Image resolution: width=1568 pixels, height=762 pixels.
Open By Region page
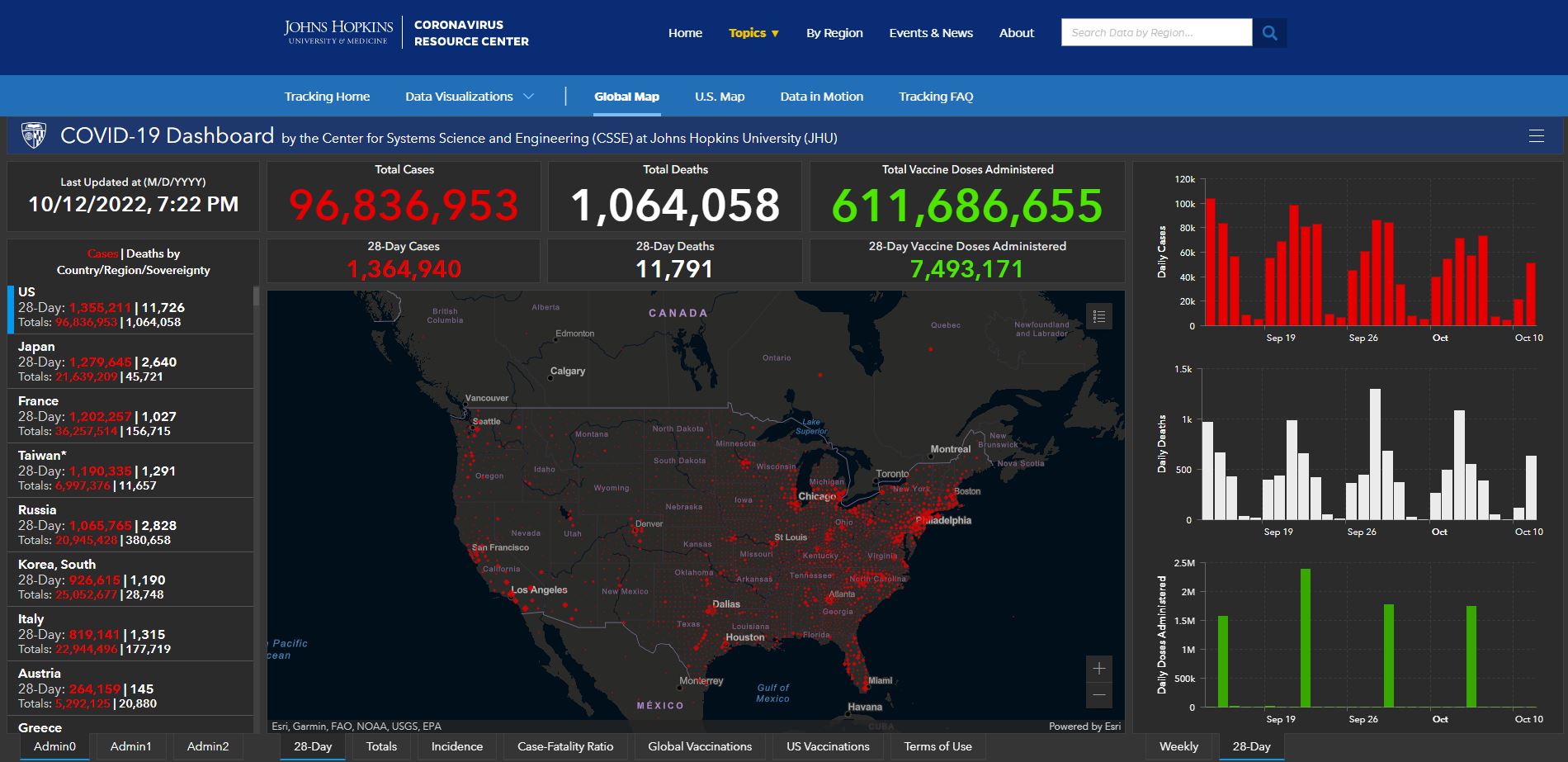pos(834,33)
